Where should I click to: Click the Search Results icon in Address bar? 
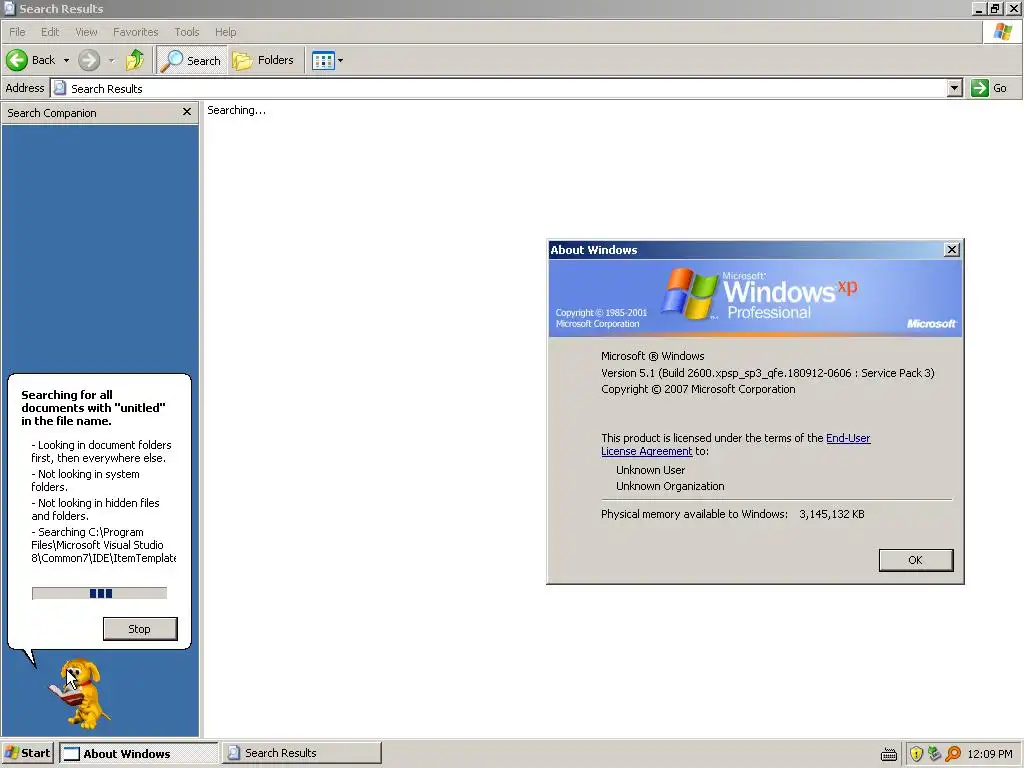[59, 88]
